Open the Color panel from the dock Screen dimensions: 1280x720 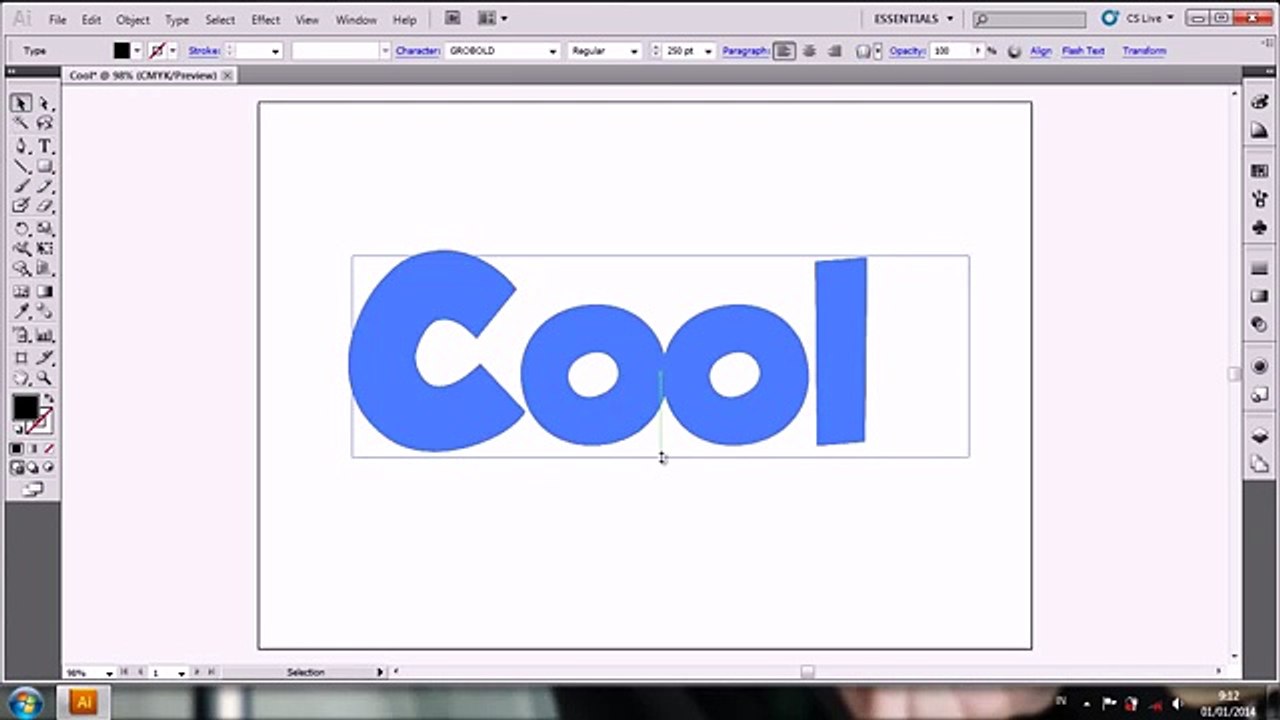pos(1260,103)
